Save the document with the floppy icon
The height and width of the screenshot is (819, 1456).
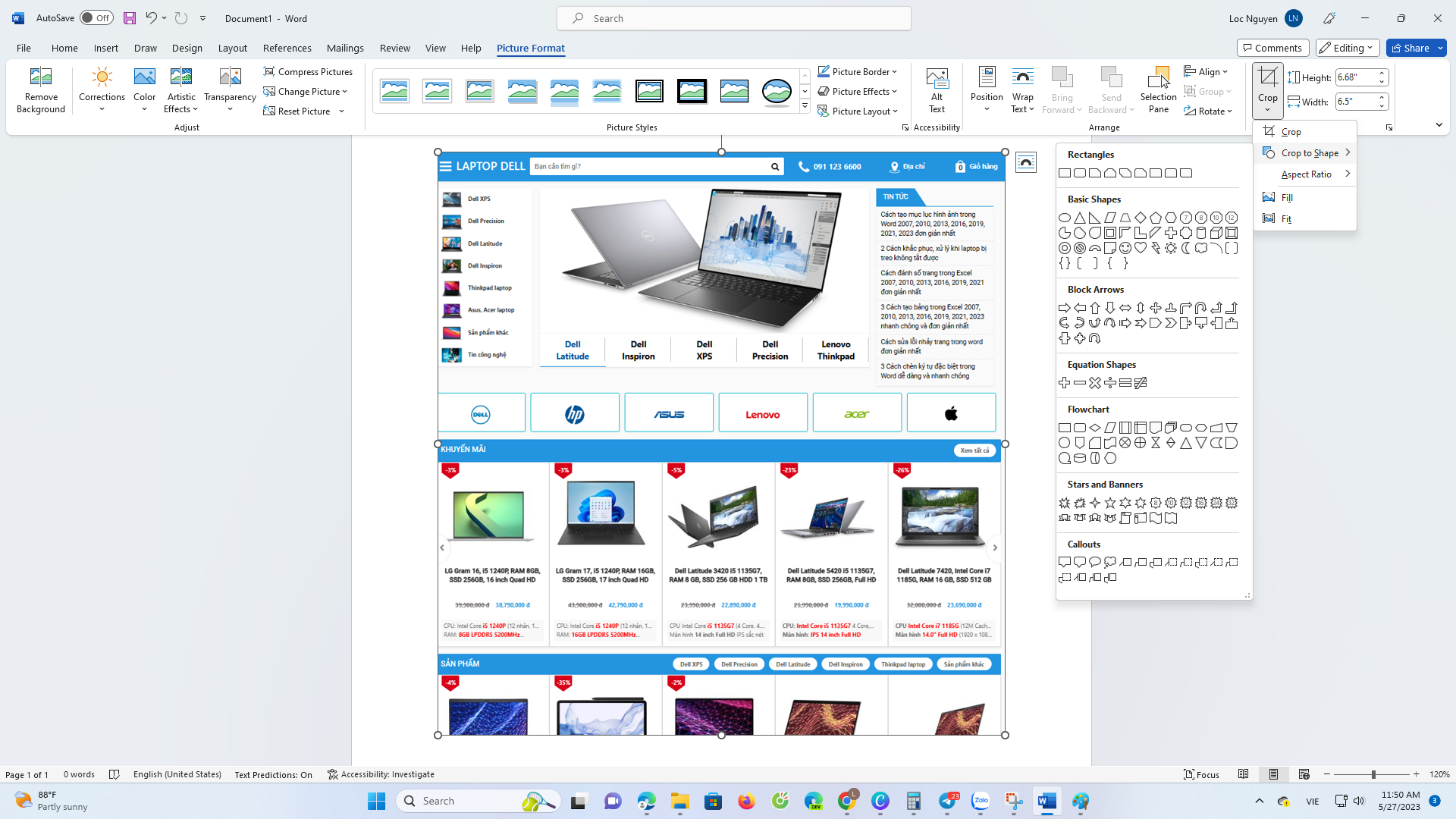(130, 18)
